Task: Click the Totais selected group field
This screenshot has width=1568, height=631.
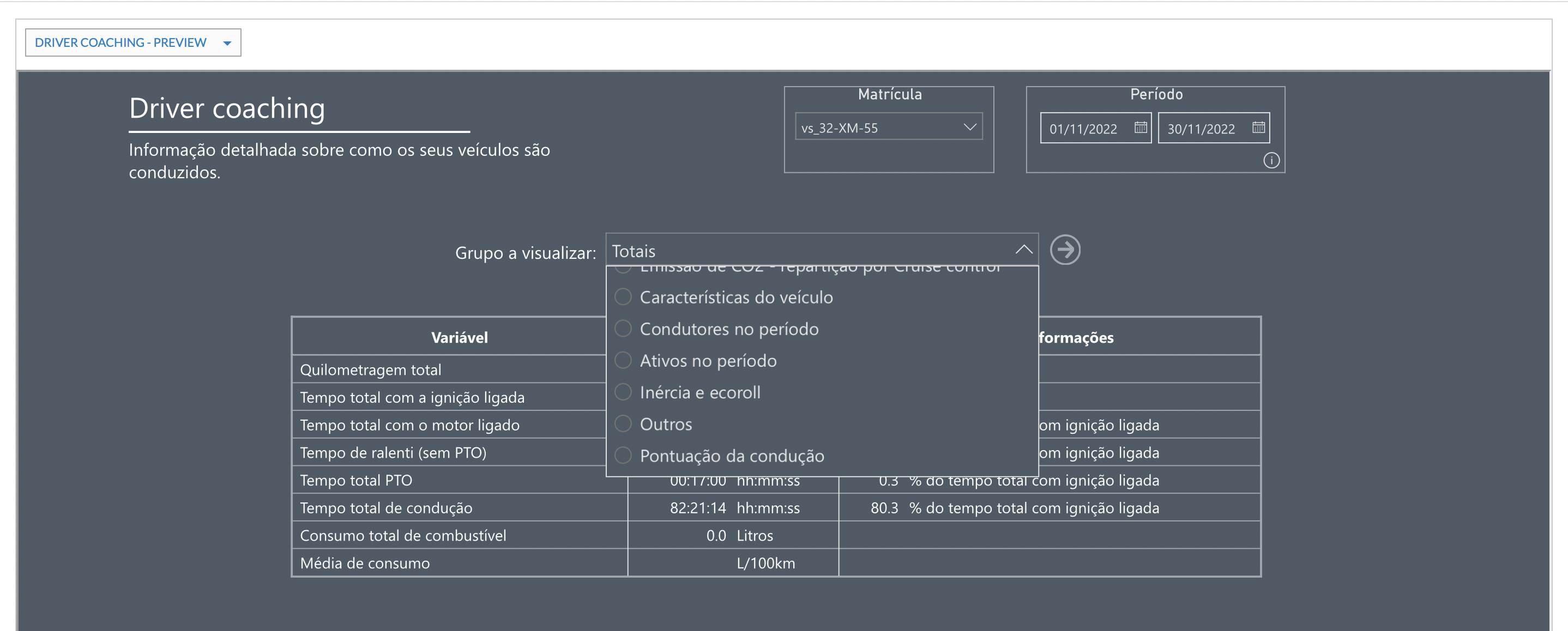Action: (x=822, y=251)
